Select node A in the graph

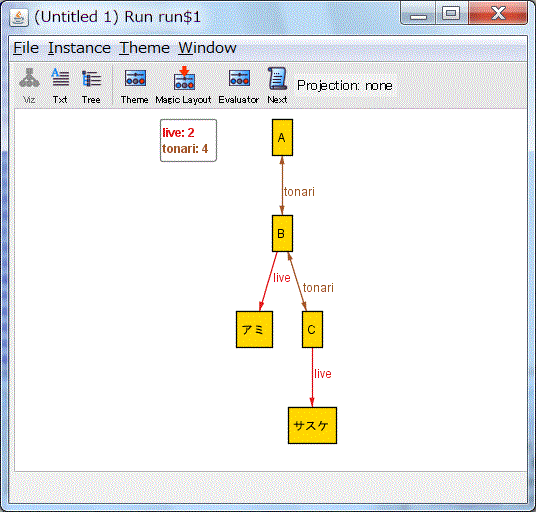click(x=282, y=137)
